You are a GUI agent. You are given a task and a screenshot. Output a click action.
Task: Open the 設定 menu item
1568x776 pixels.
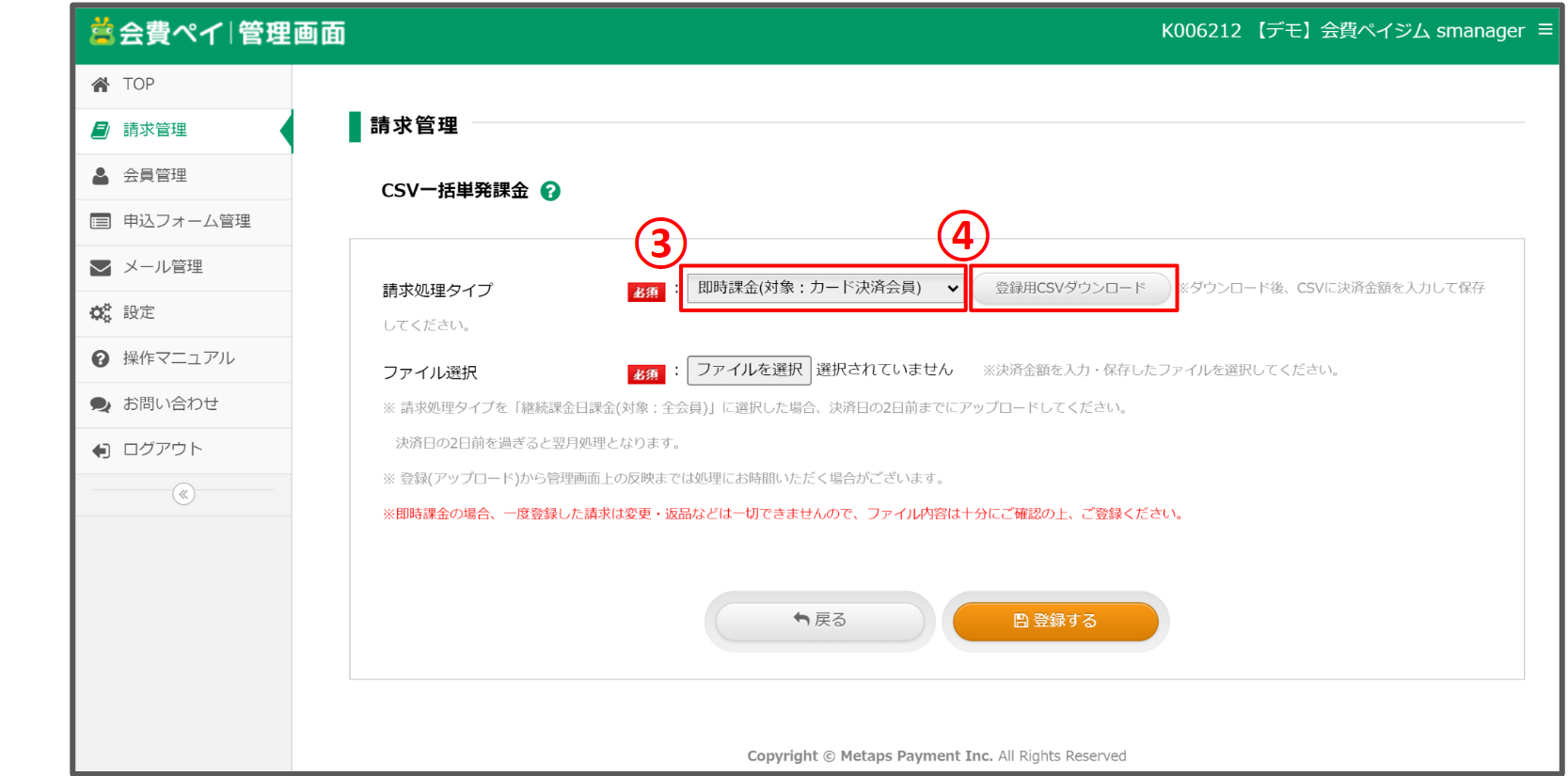click(183, 312)
